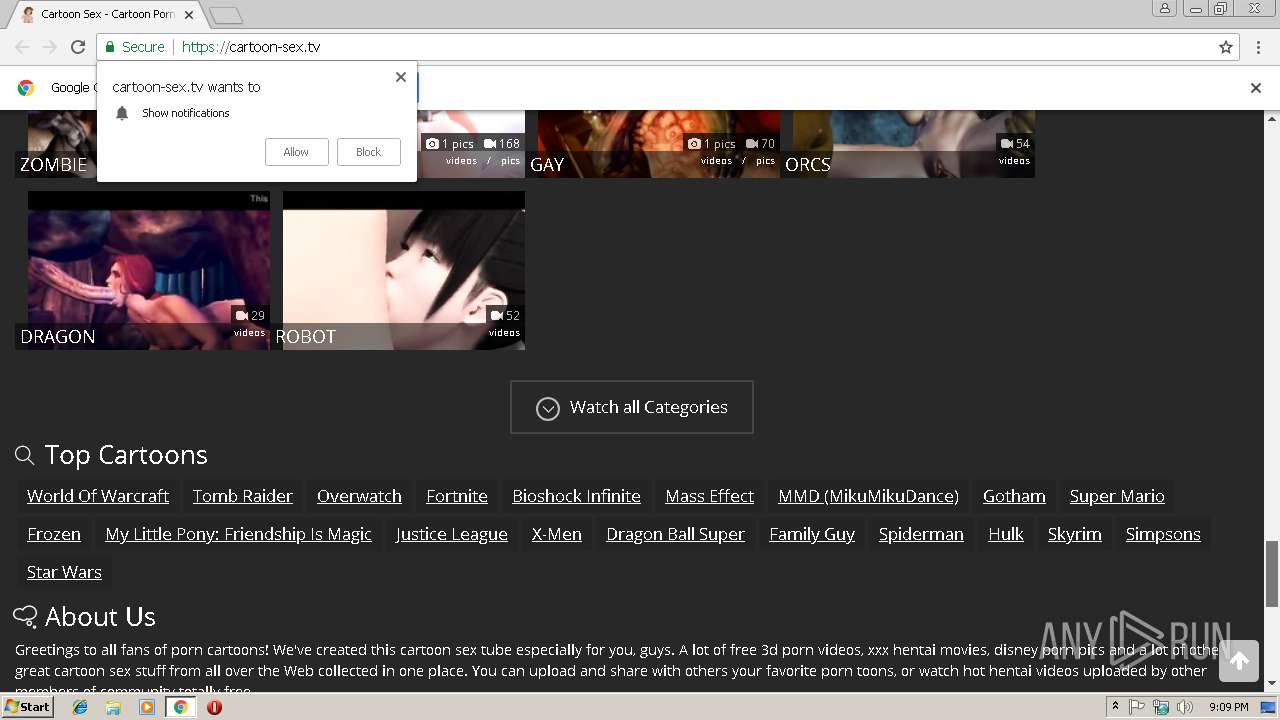Image resolution: width=1280 pixels, height=720 pixels.
Task: Open the ROBOT category tile
Action: tap(399, 270)
